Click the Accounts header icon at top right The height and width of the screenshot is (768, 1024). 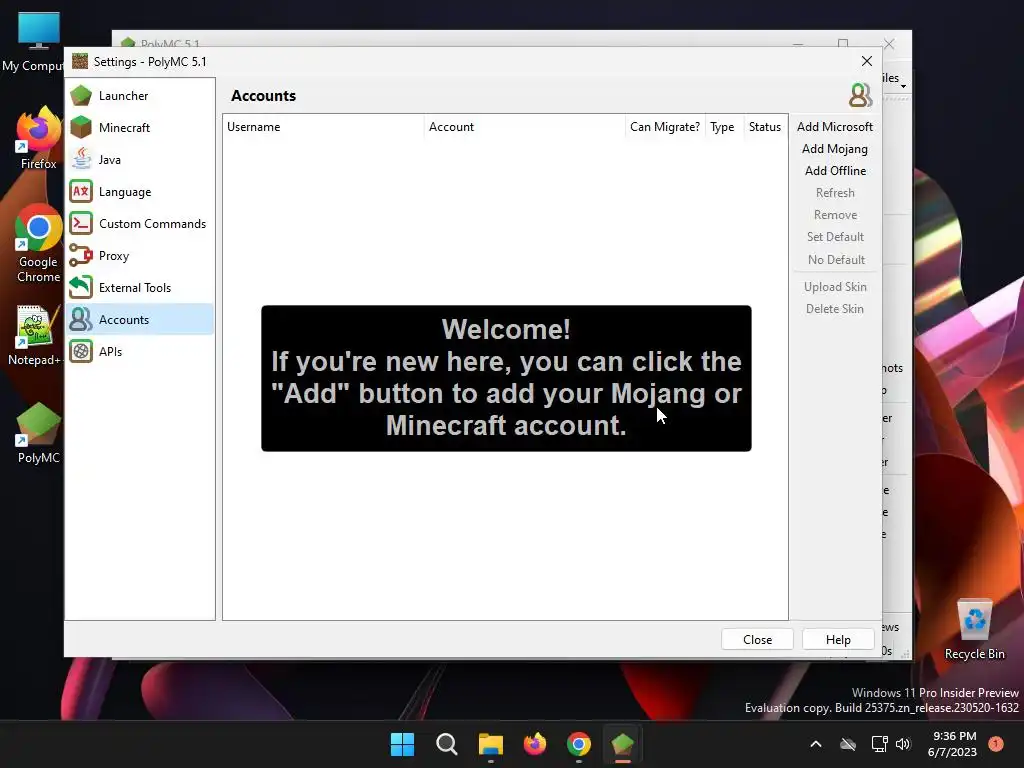click(x=860, y=95)
